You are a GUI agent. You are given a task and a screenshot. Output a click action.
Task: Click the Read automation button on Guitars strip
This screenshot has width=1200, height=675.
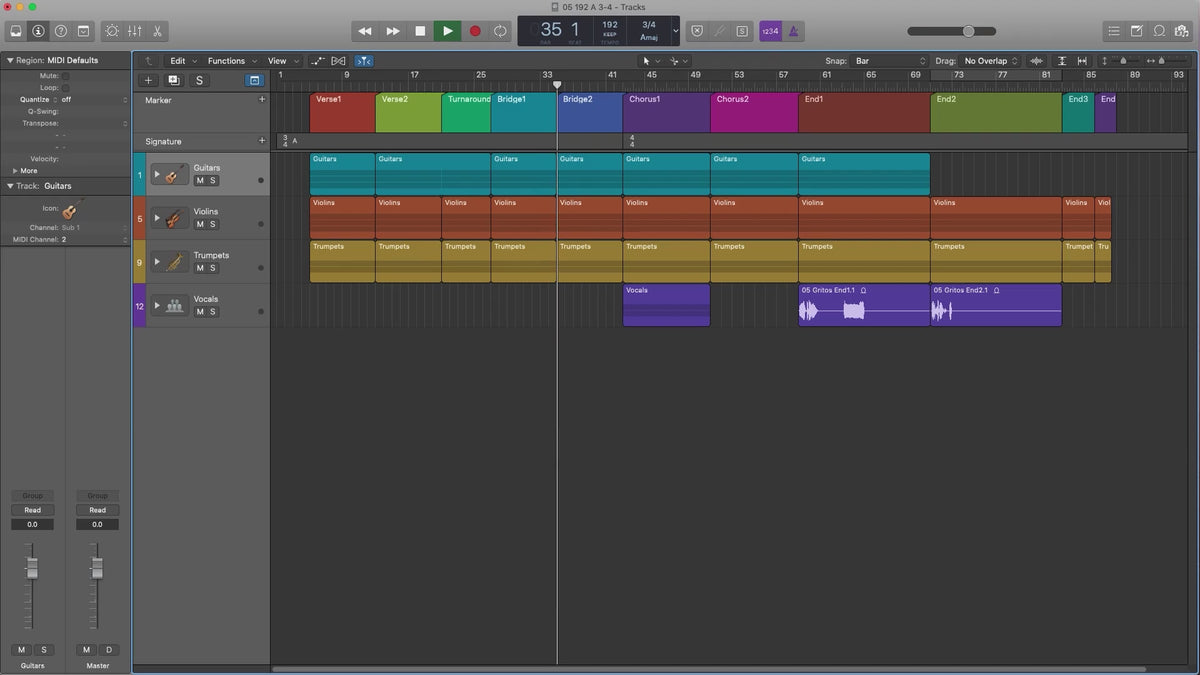pos(33,510)
